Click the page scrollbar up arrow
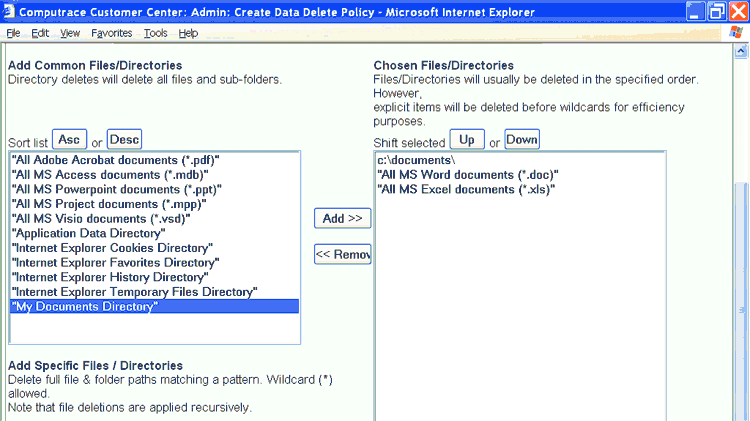This screenshot has height=421, width=750. click(x=741, y=51)
